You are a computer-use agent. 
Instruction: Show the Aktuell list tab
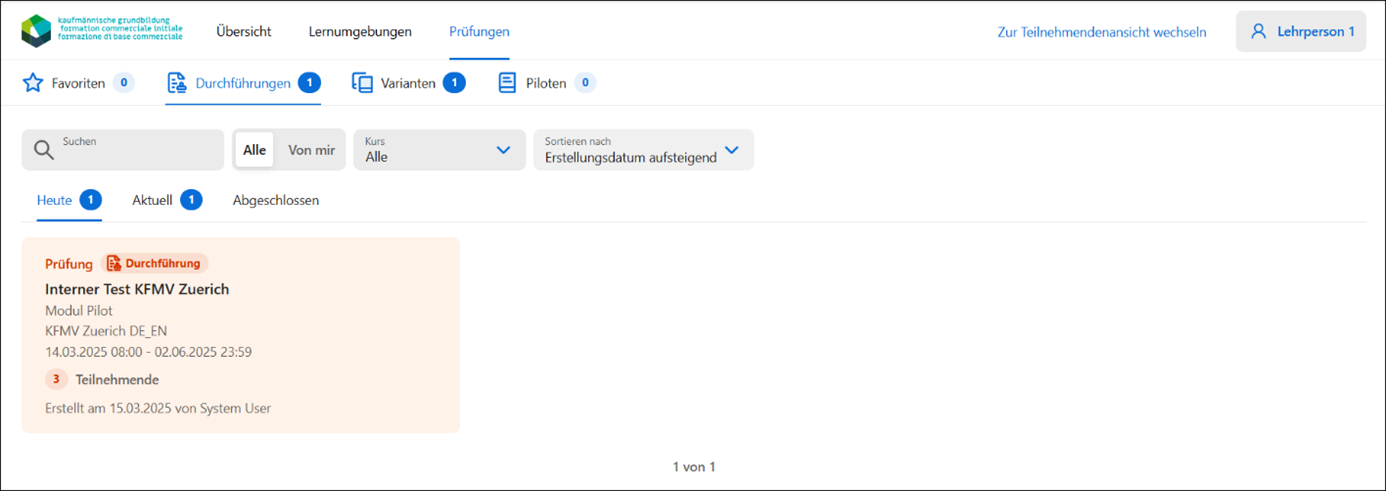pyautogui.click(x=167, y=200)
